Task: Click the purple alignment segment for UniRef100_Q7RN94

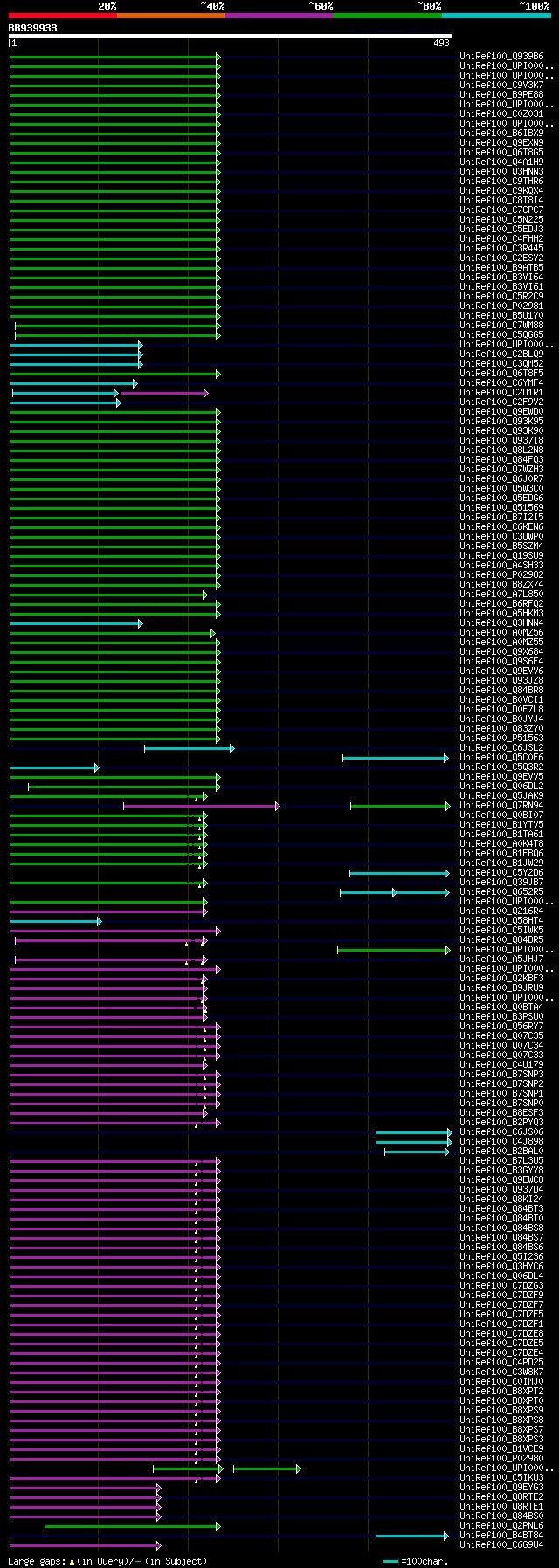Action: click(x=202, y=806)
